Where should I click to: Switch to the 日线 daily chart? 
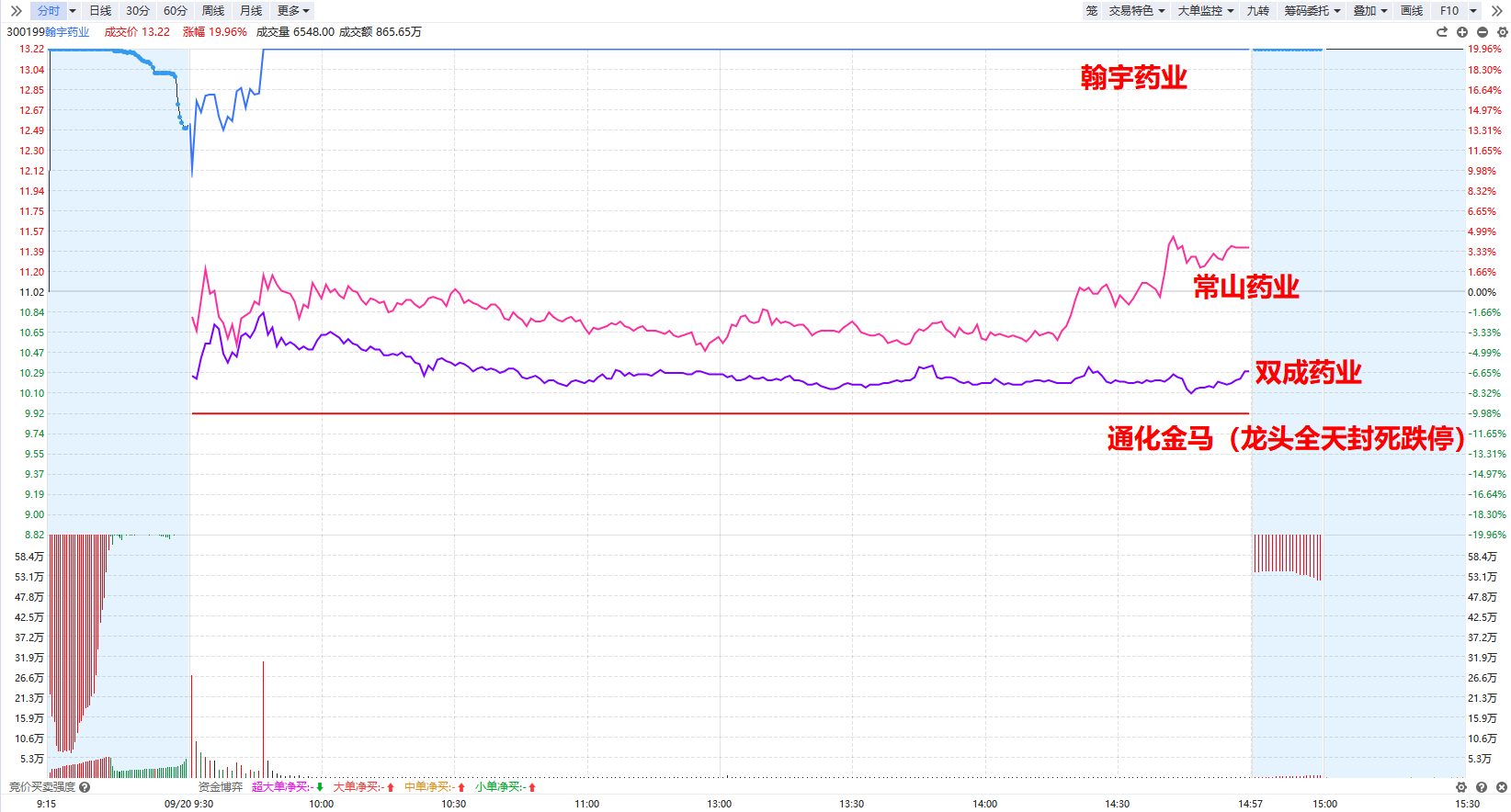click(x=100, y=11)
